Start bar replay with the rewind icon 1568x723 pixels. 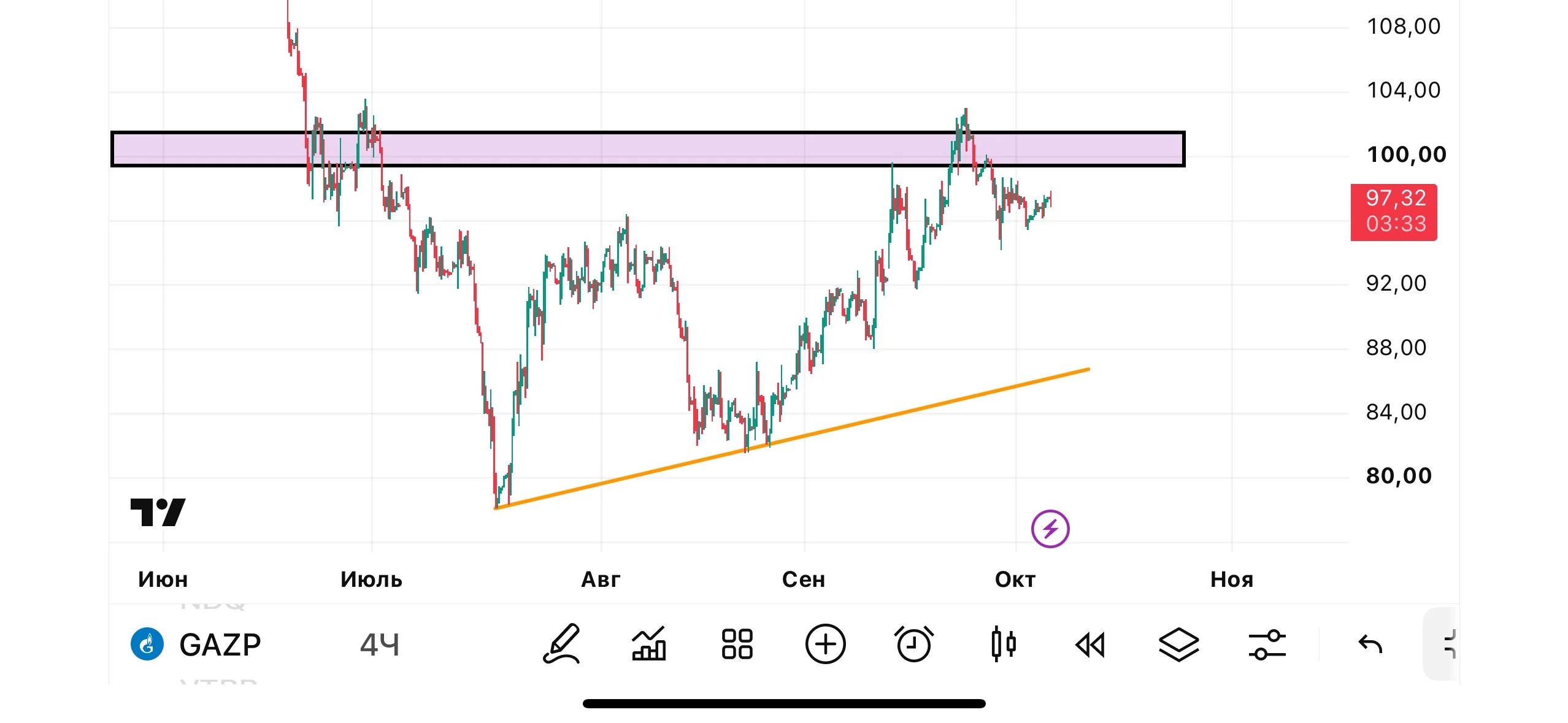(x=1090, y=645)
